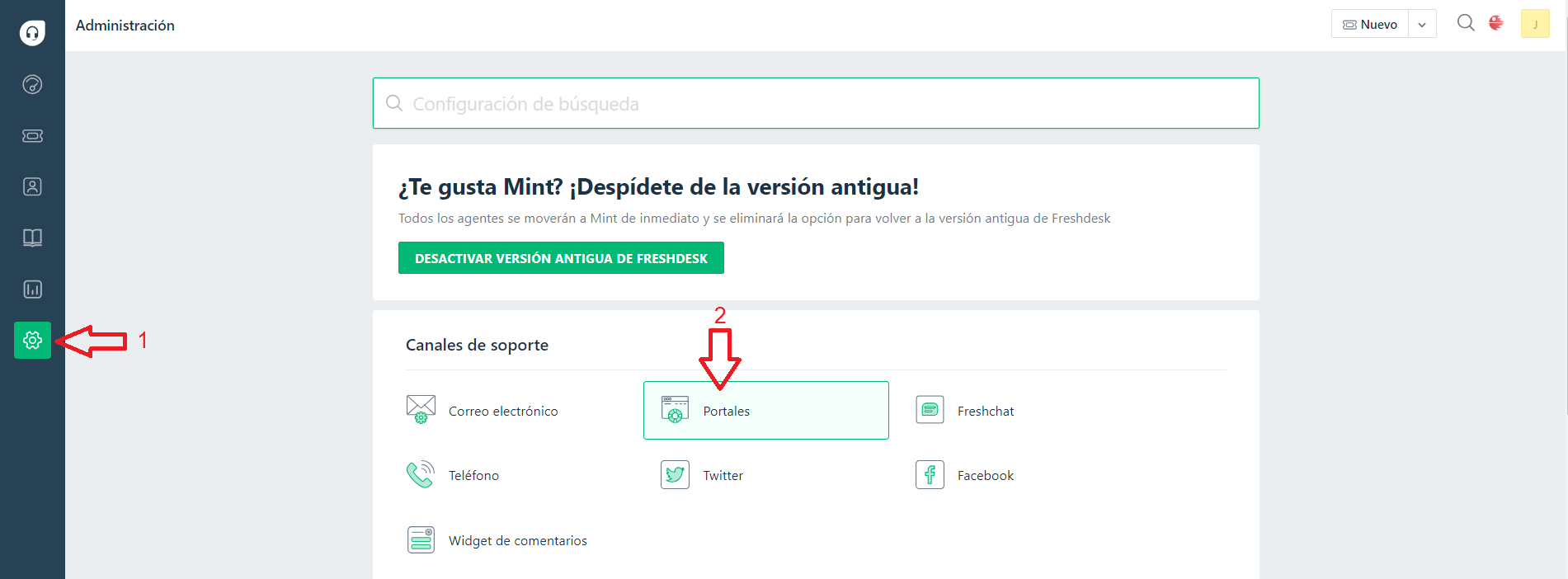
Task: Open the yellow user profile avatar
Action: [x=1535, y=24]
